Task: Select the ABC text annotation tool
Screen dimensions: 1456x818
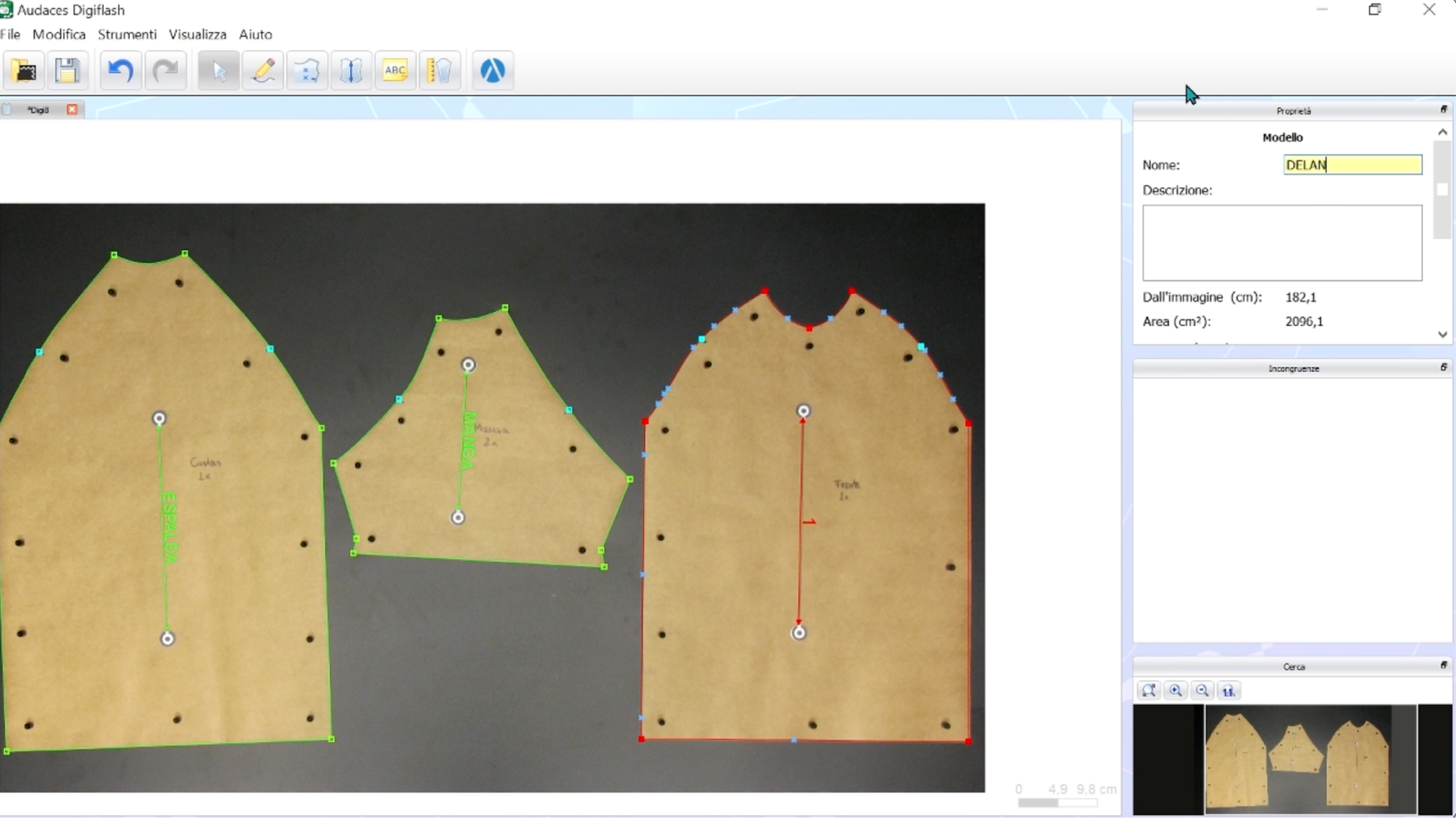Action: [395, 70]
